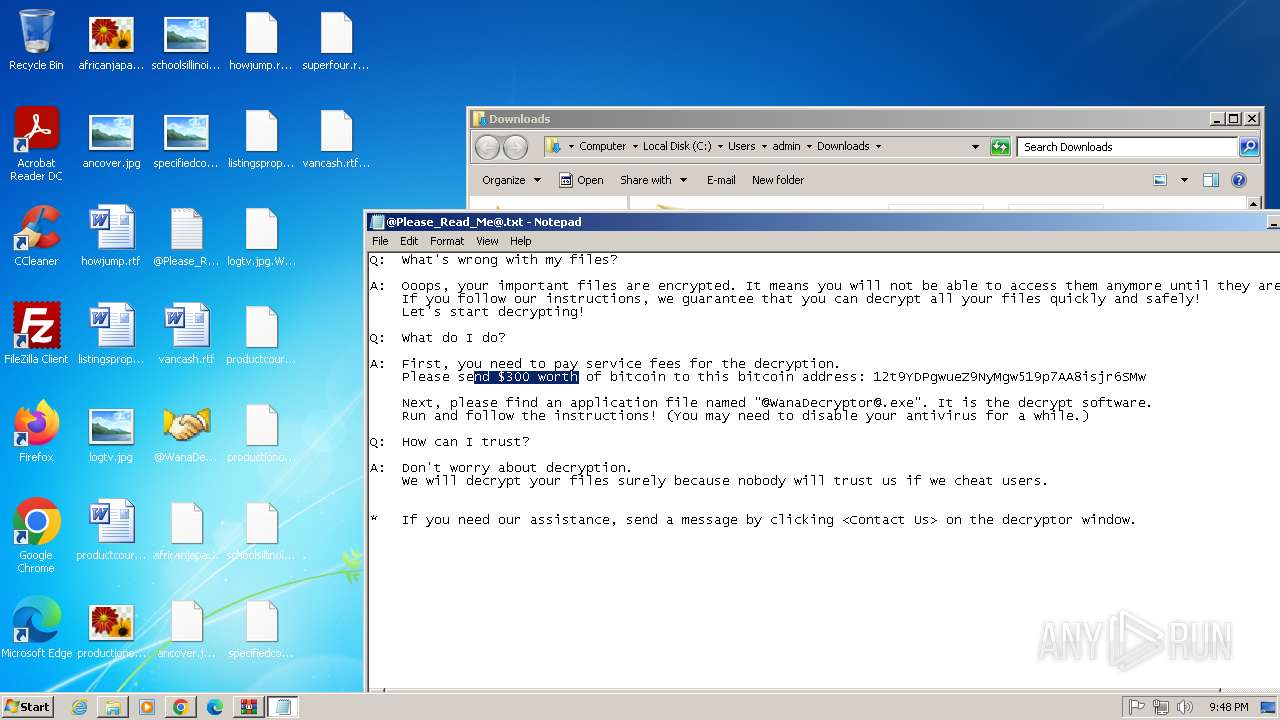This screenshot has width=1280, height=720.
Task: Open Windows Media Player from the taskbar
Action: tap(147, 707)
